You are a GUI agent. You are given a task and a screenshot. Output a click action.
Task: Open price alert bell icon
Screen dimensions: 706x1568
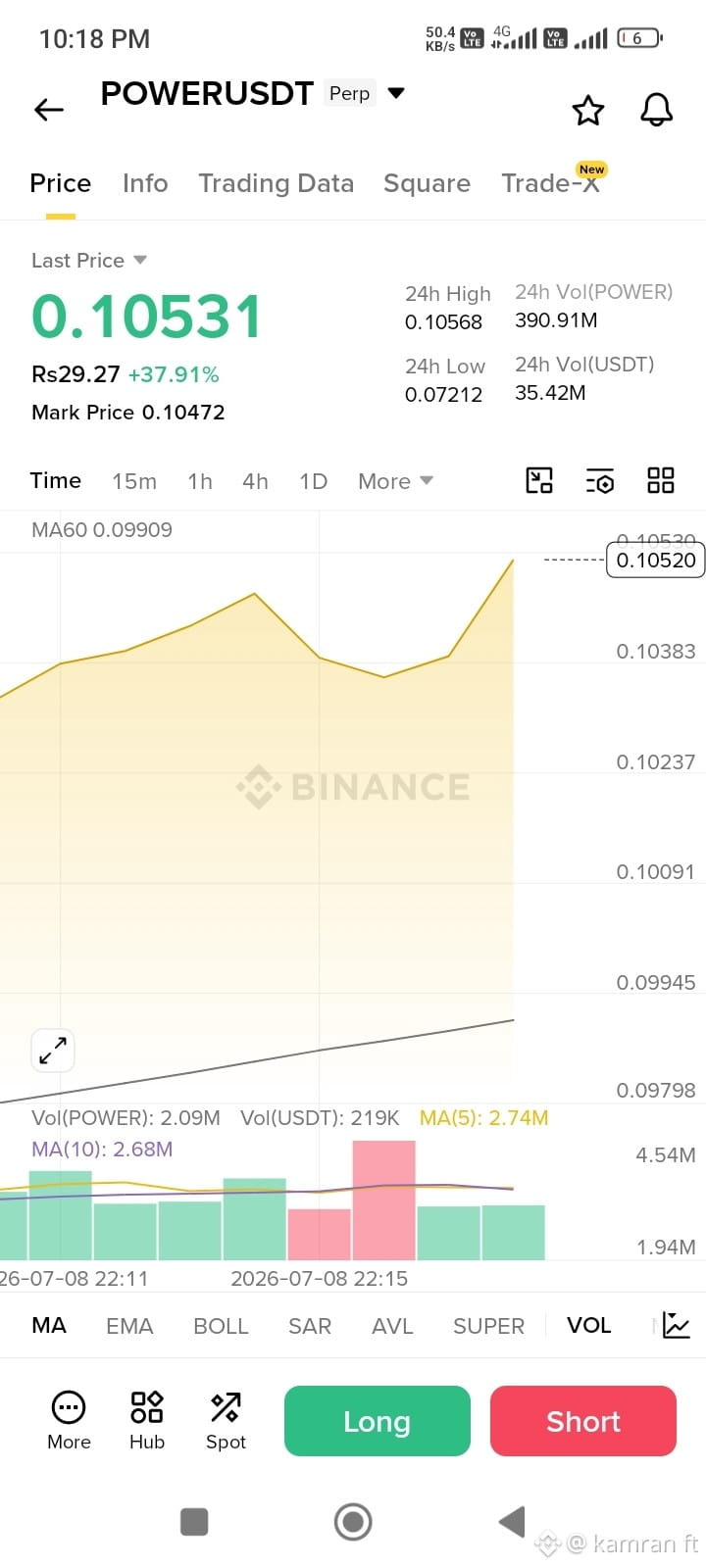point(657,110)
